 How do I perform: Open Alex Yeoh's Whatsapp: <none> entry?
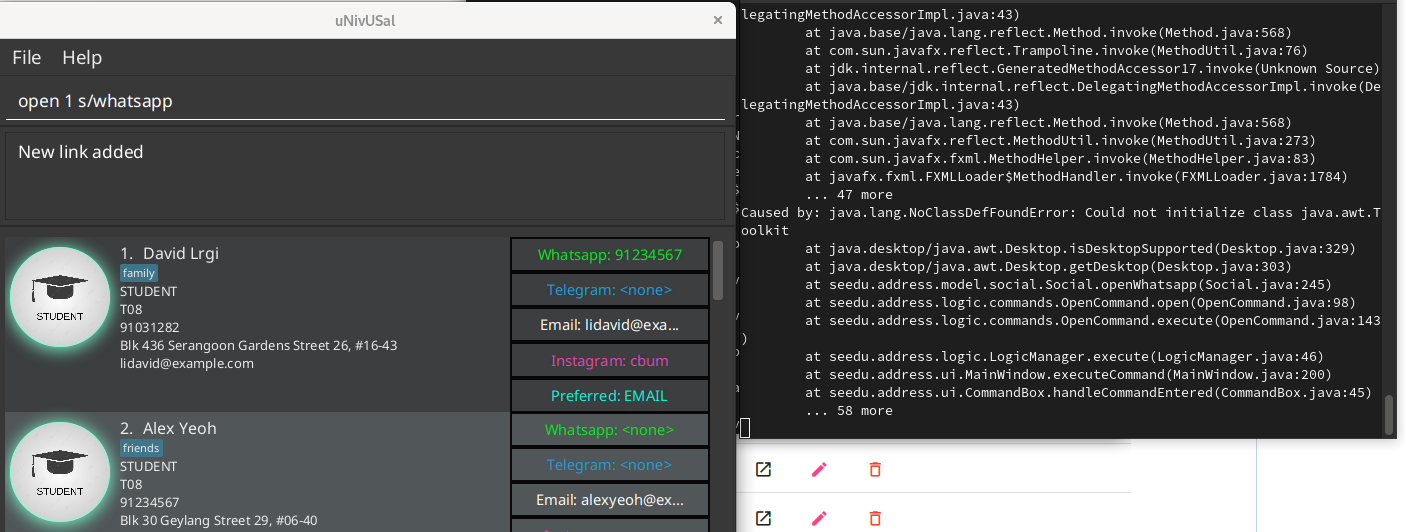(610, 430)
